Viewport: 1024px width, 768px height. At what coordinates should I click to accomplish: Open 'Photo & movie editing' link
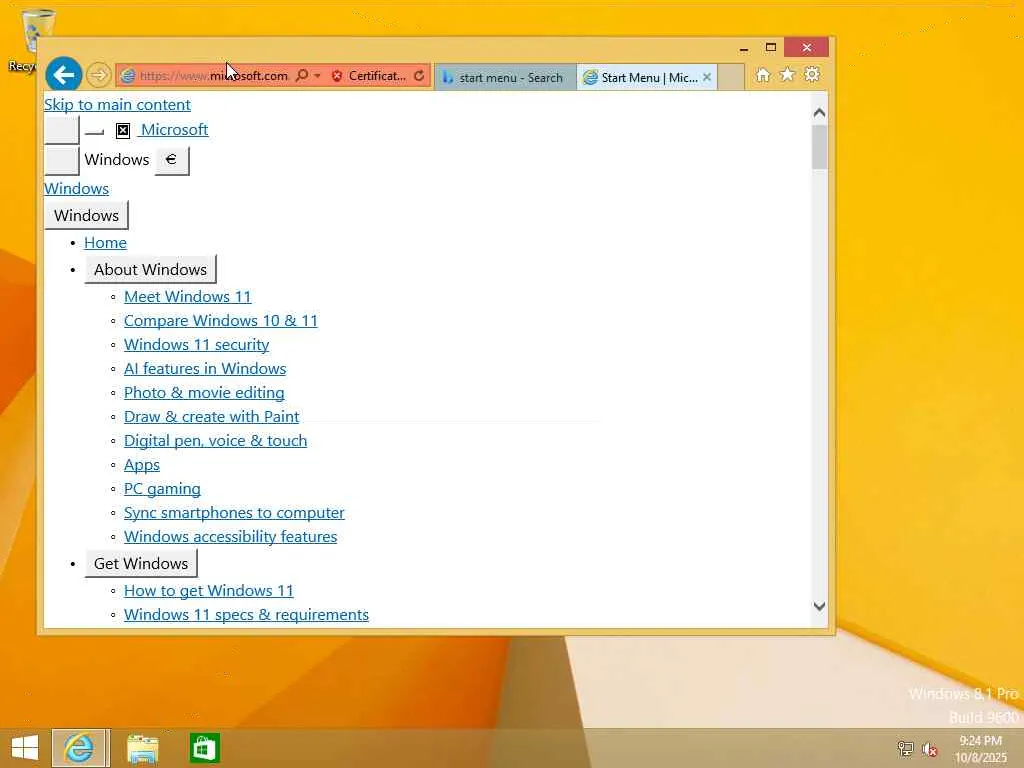pos(204,392)
